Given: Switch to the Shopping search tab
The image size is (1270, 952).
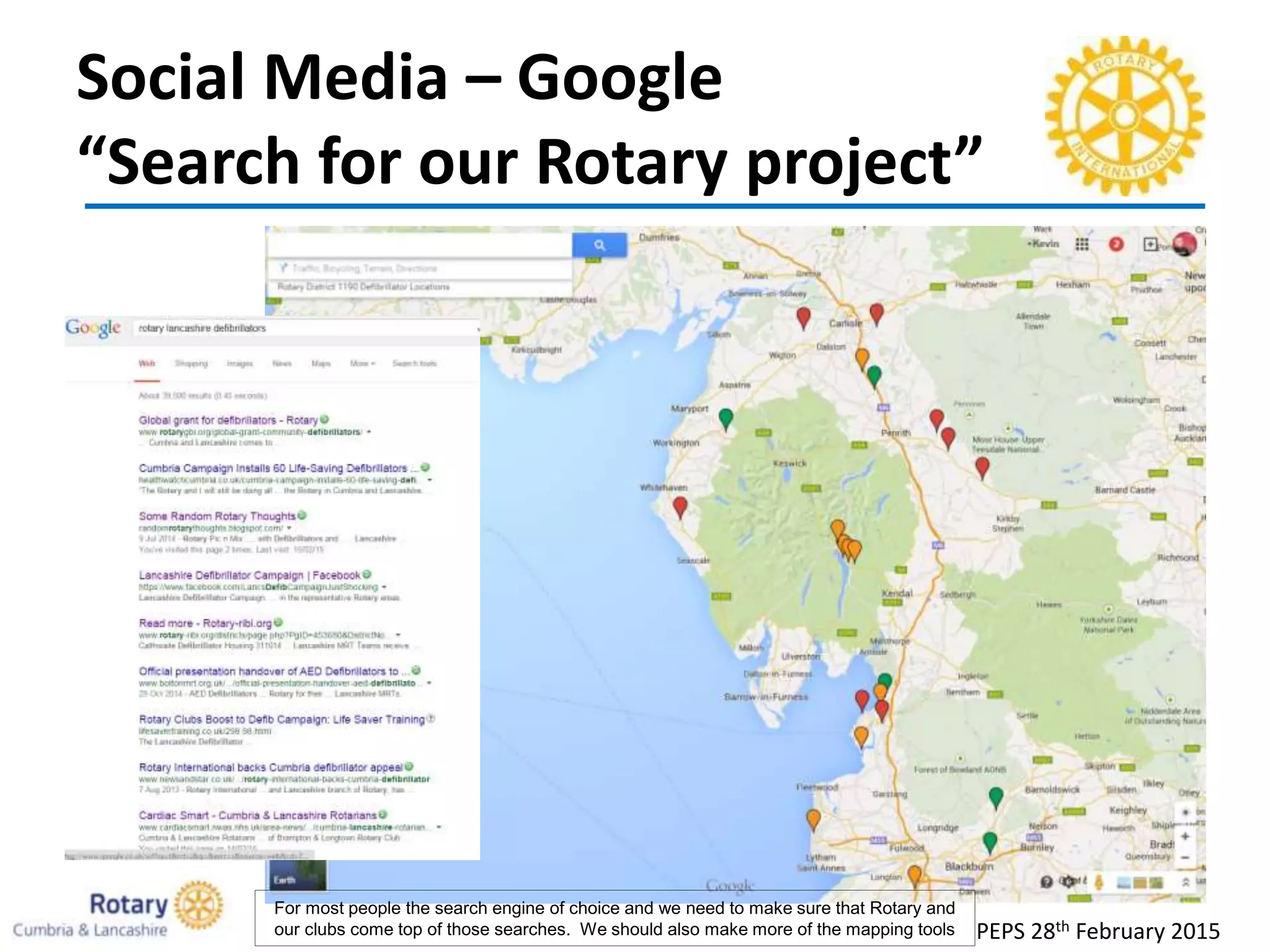Looking at the screenshot, I should point(191,363).
